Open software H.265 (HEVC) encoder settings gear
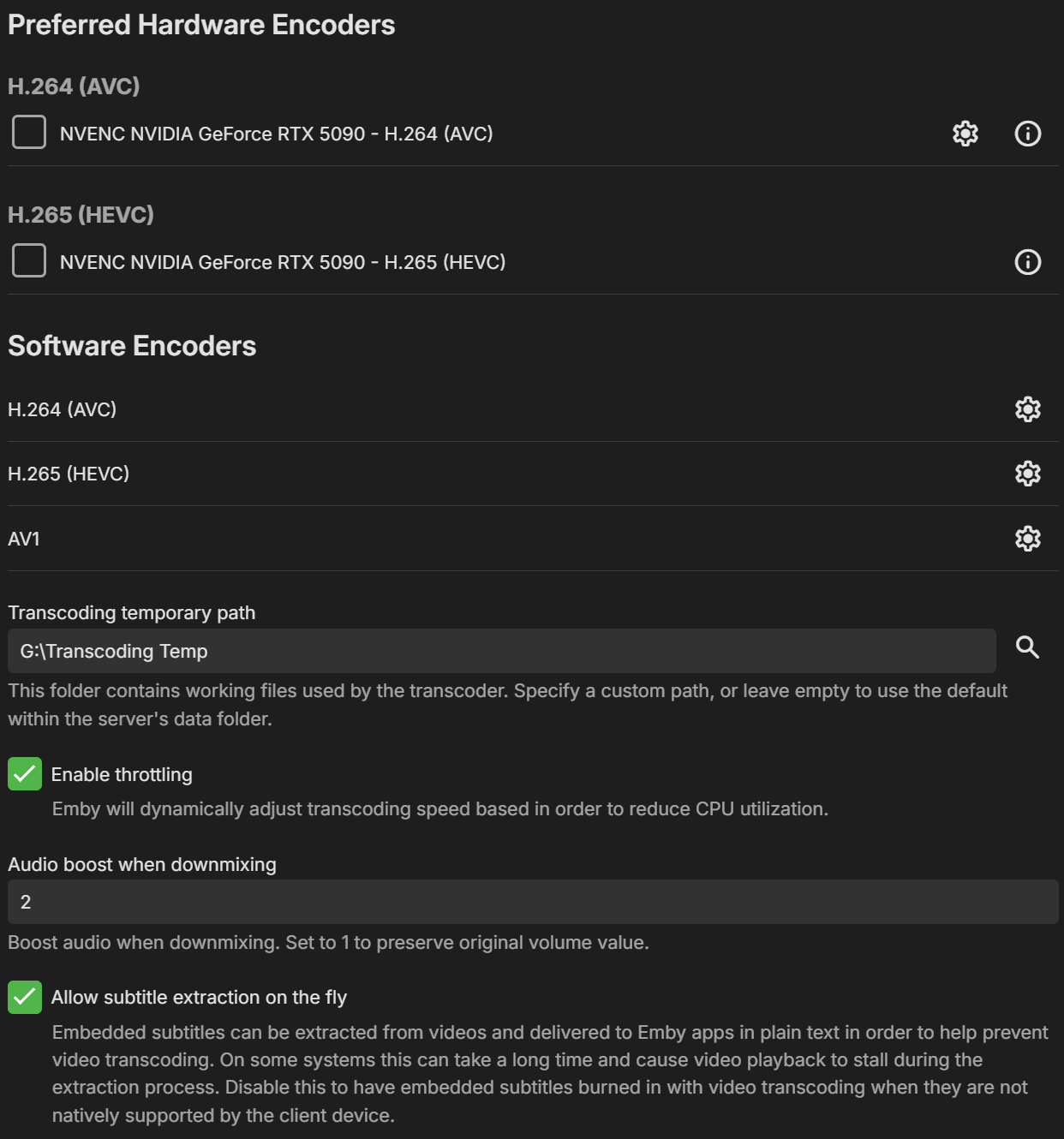1064x1139 pixels. [x=1027, y=474]
